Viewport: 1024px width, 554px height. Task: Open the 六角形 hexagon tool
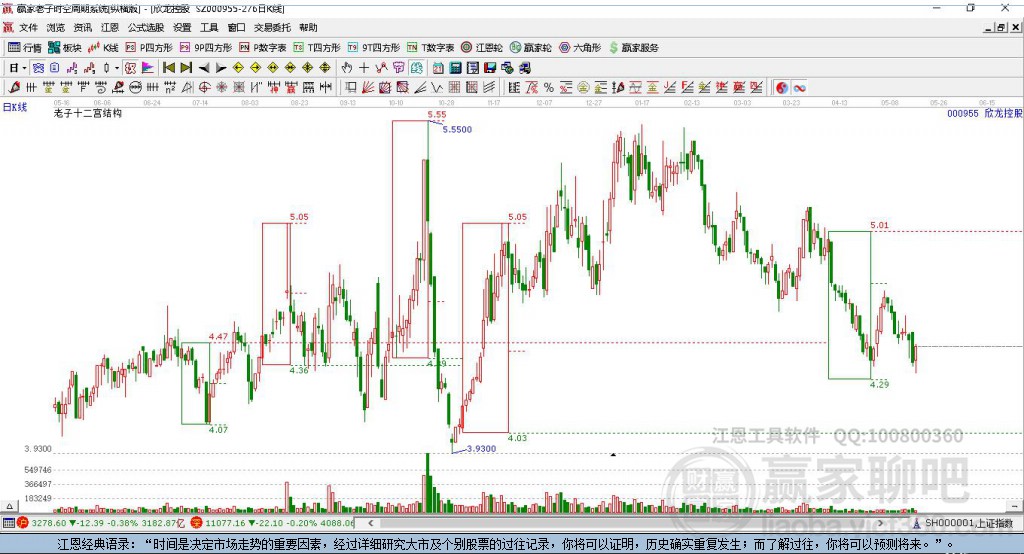580,48
